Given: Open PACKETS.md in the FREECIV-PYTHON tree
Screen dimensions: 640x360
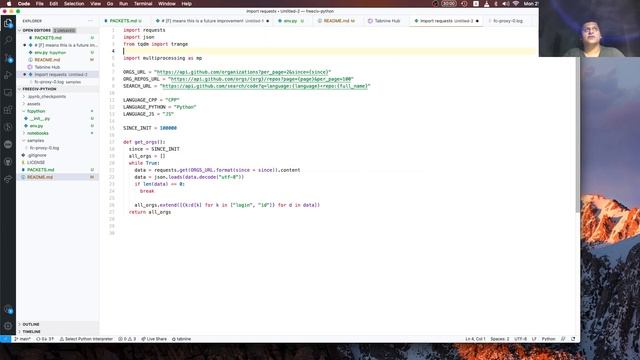Looking at the screenshot, I should coord(40,170).
